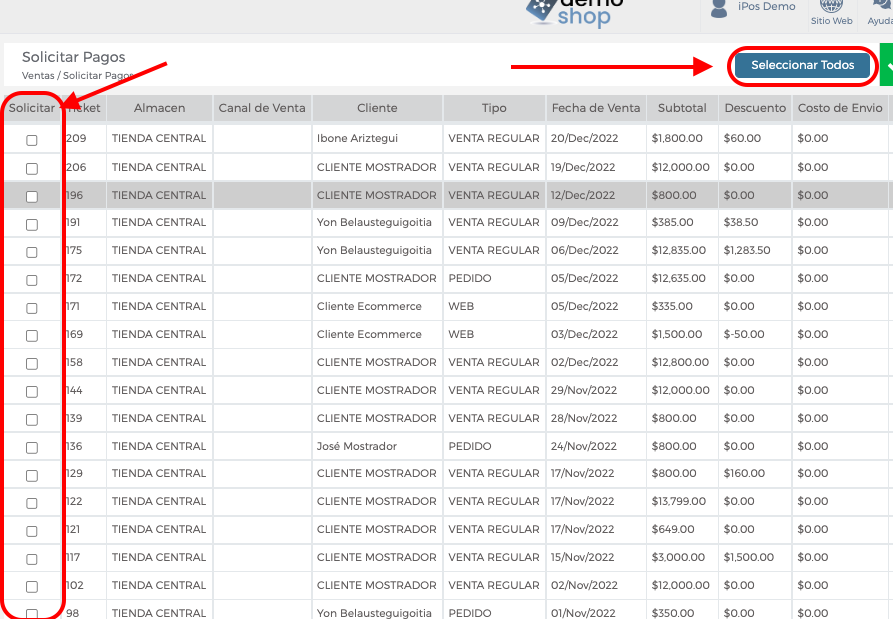Click the Solicitar Pagos page title

73,57
